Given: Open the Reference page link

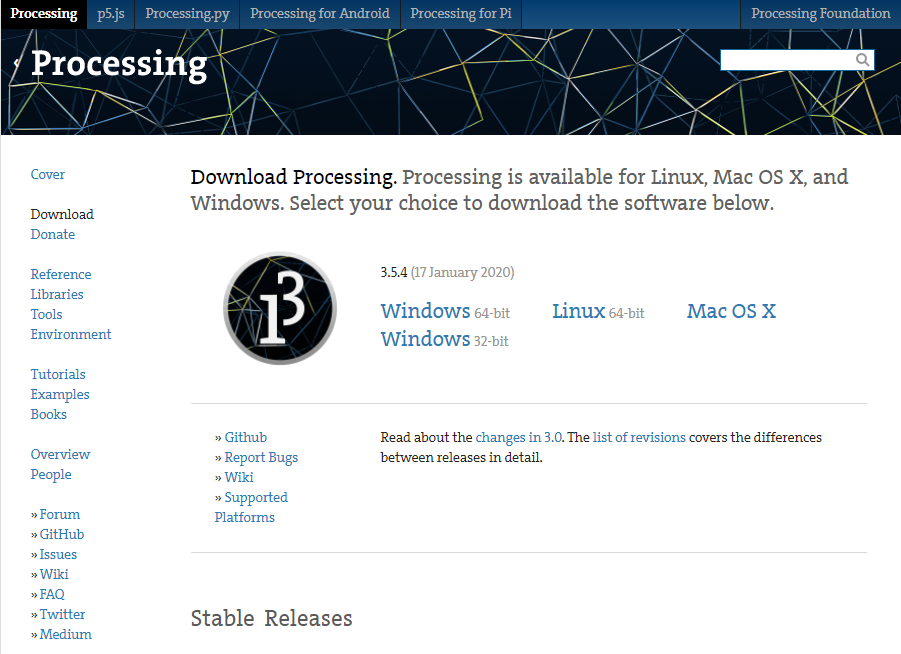Looking at the screenshot, I should tap(61, 274).
